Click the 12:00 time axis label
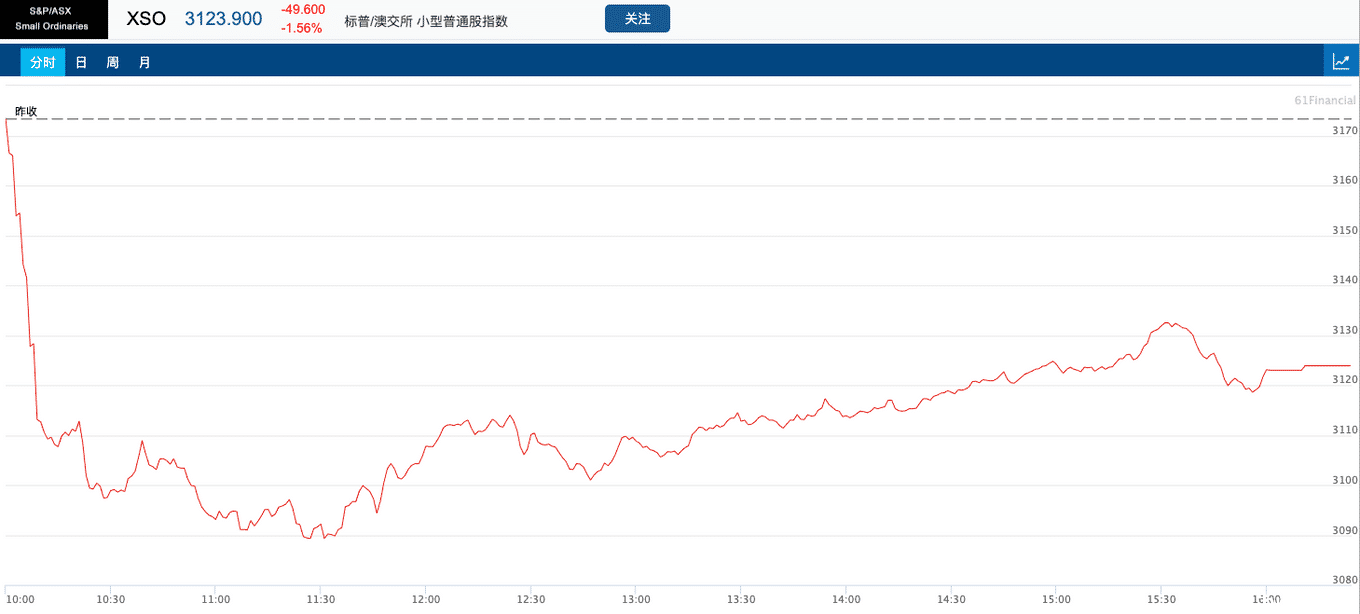Viewport: 1360px width, 614px height. (425, 599)
